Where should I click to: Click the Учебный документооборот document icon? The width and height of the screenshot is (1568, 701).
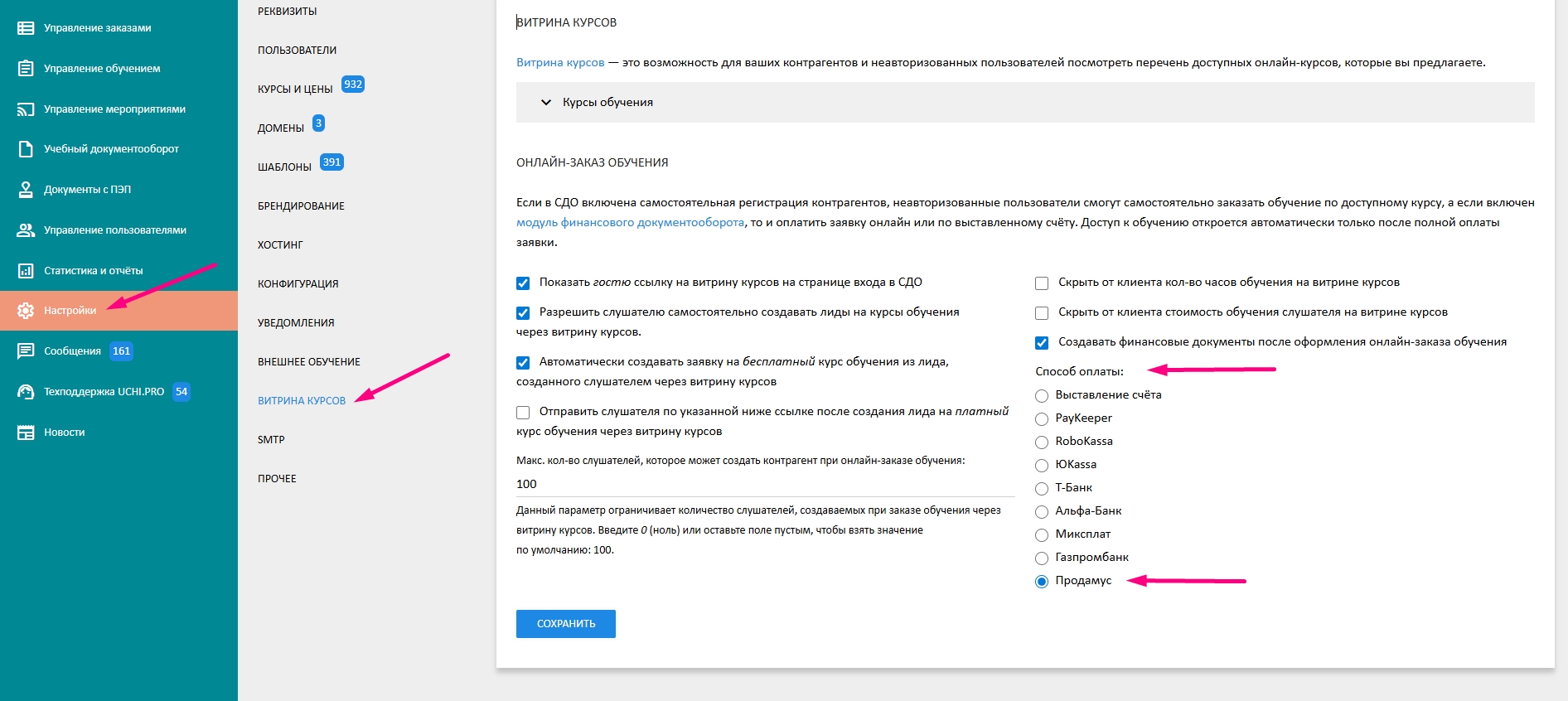tap(26, 149)
